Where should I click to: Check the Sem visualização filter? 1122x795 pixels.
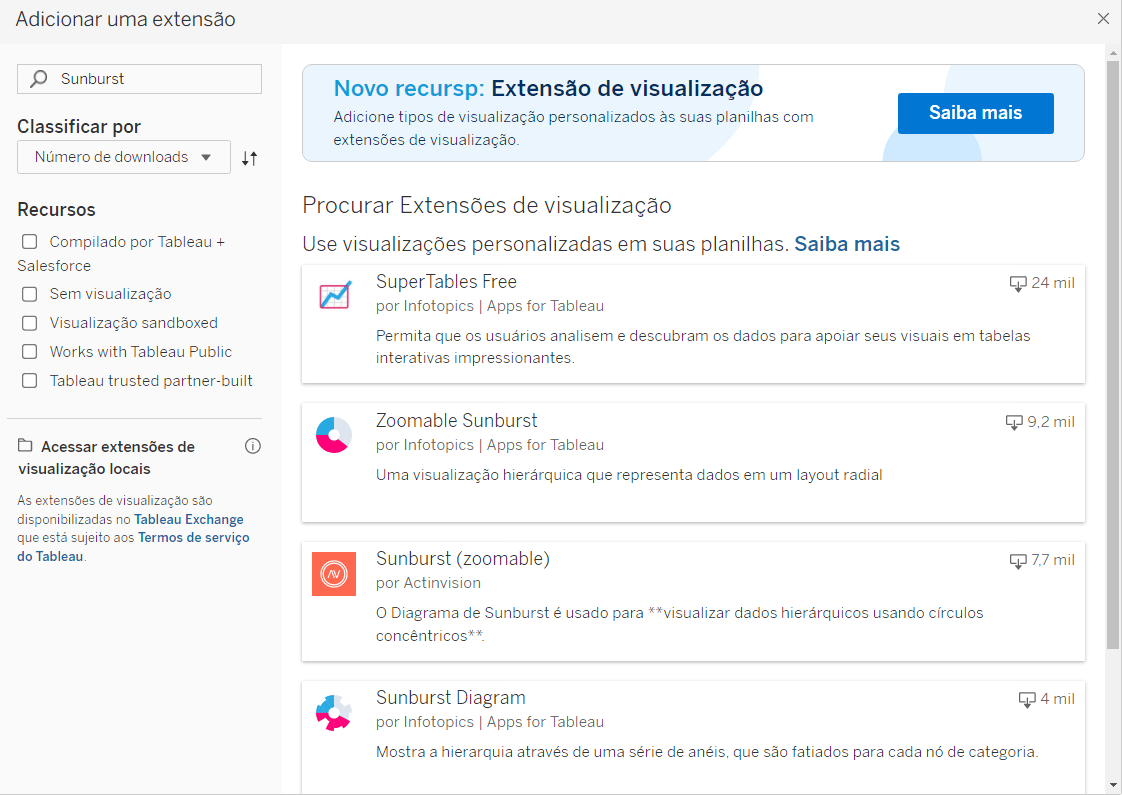point(30,294)
